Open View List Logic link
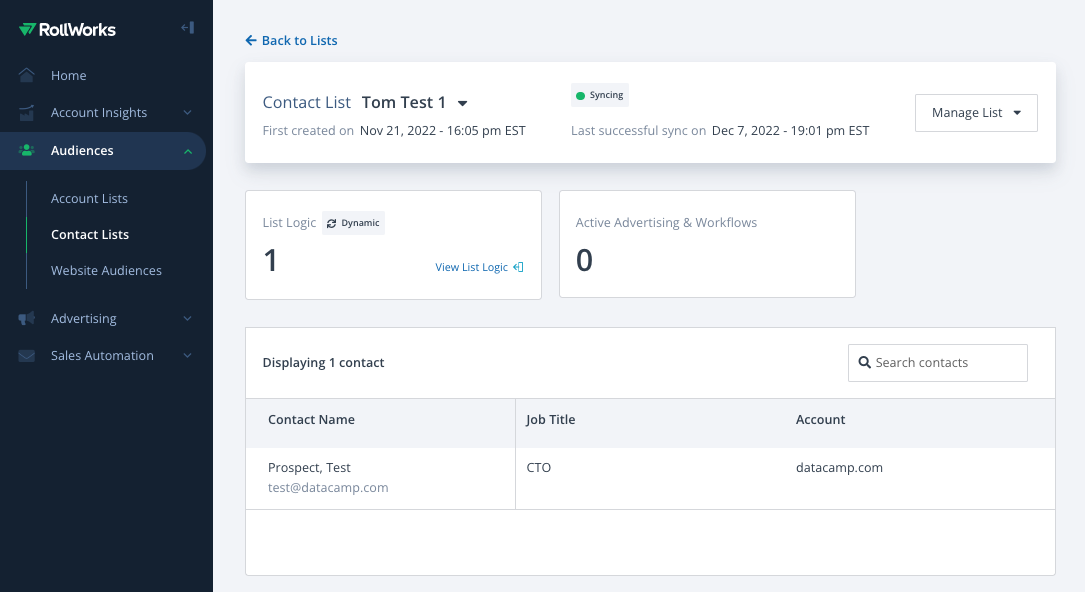Screen dimensions: 1085x592 (x=479, y=267)
